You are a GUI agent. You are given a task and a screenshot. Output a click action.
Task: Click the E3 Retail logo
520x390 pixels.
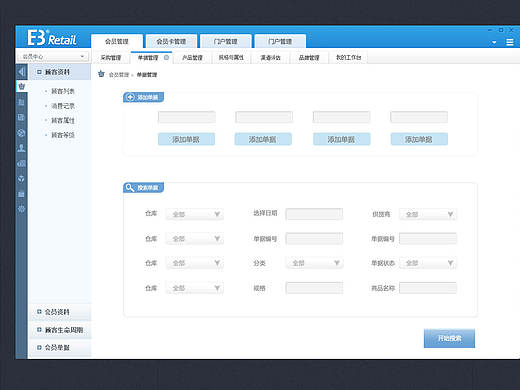pos(52,38)
